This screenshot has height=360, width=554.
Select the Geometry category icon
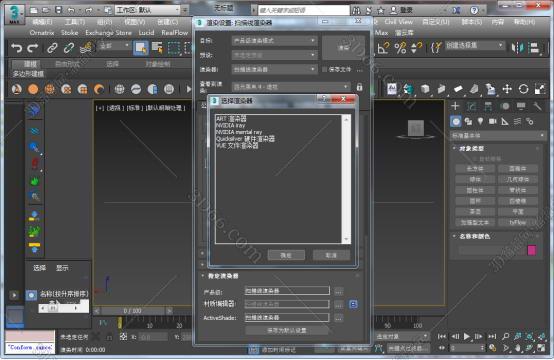coord(456,122)
